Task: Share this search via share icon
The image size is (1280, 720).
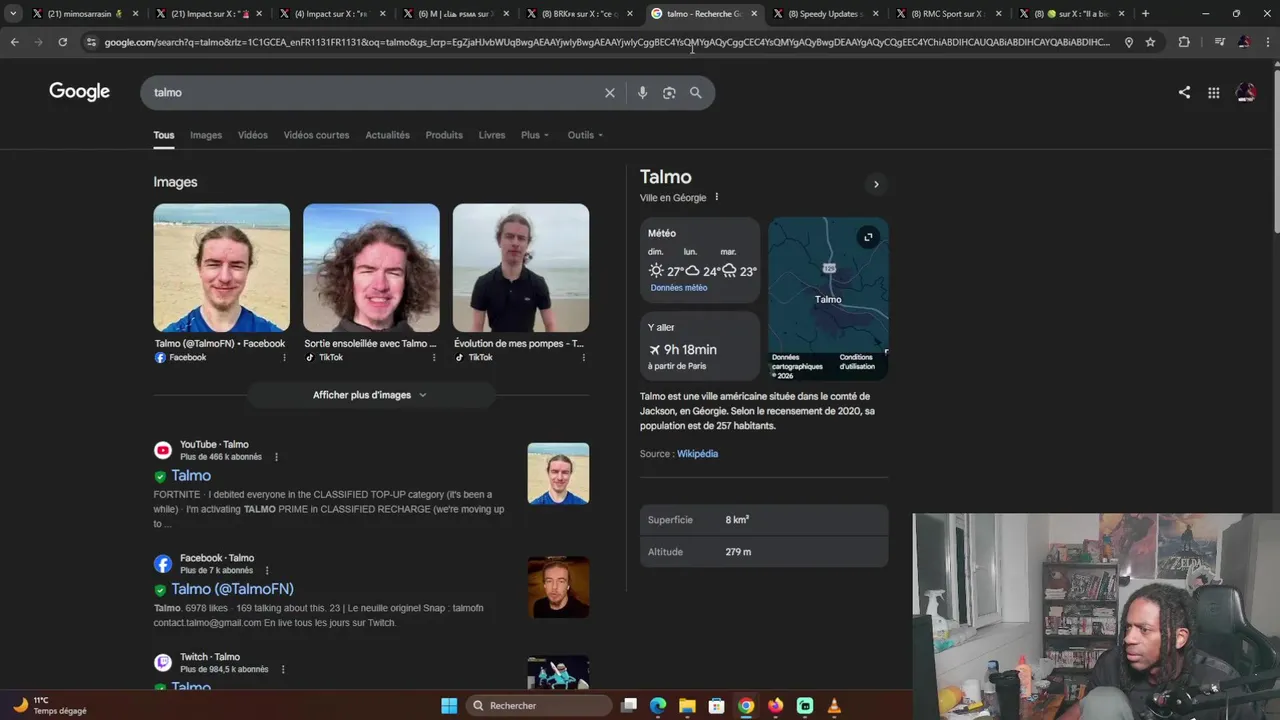Action: pos(1184,92)
